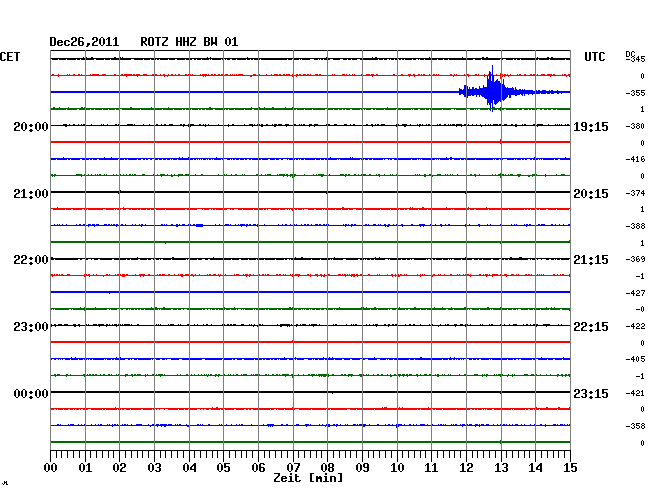Click minute tick label 15 on time axis
Screen dimensions: 650x494
570,468
